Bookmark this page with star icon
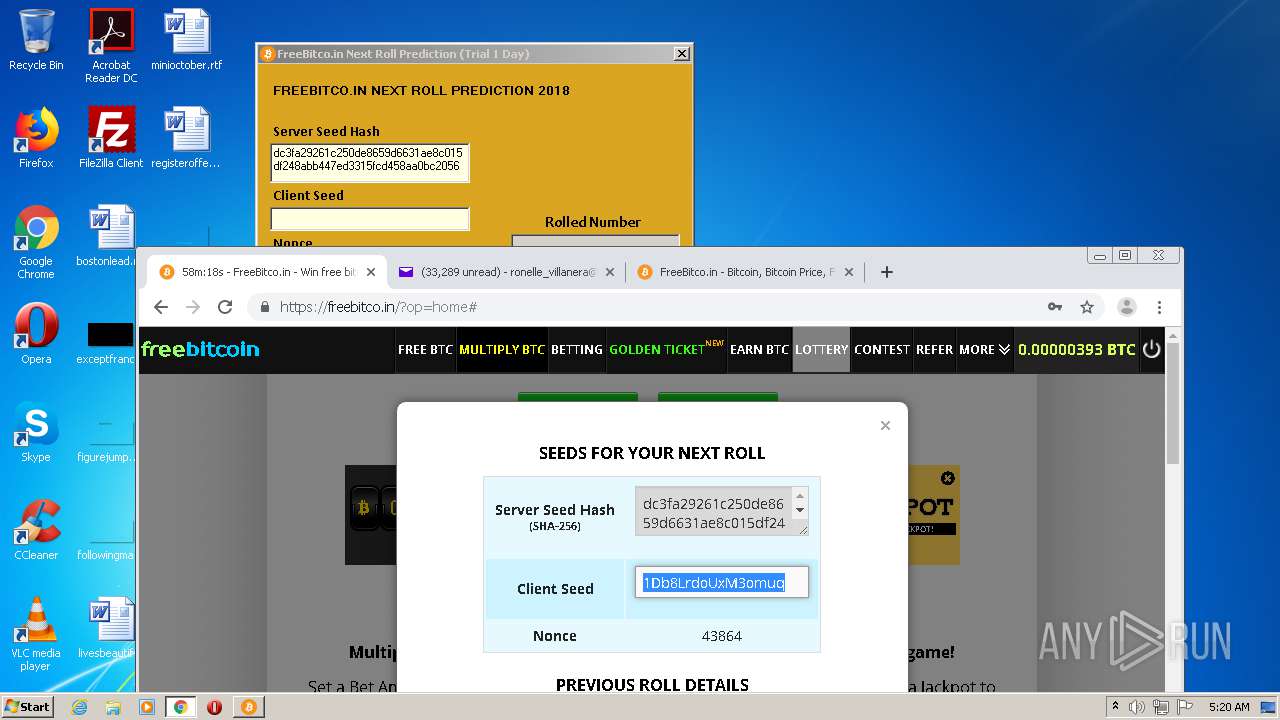 coord(1087,307)
